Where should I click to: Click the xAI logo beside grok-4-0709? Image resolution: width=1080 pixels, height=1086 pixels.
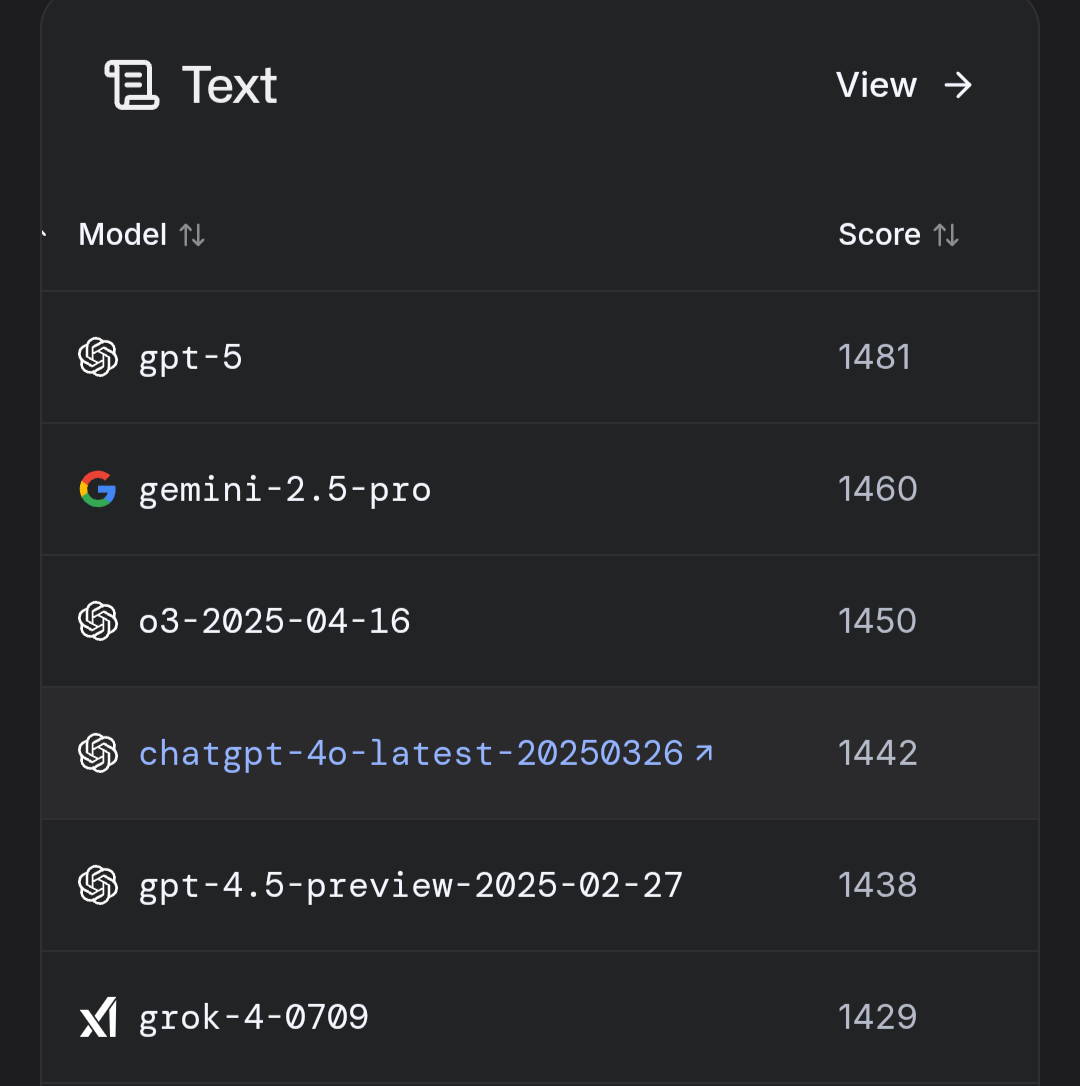(x=98, y=1017)
